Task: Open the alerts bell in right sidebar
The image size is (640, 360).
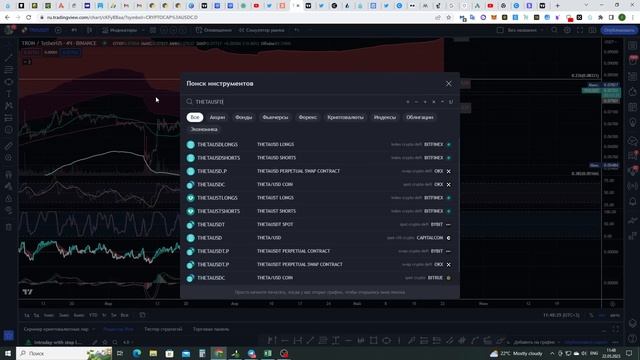Action: 633,201
